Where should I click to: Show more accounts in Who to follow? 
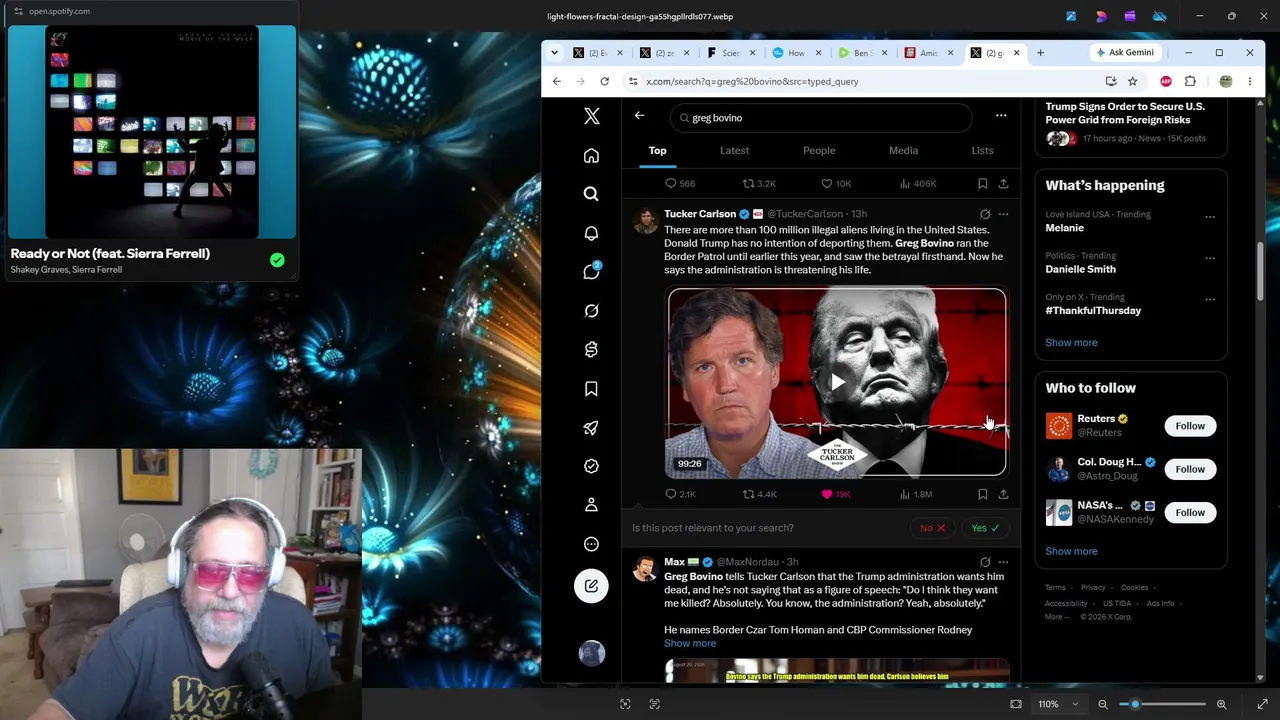click(x=1071, y=551)
